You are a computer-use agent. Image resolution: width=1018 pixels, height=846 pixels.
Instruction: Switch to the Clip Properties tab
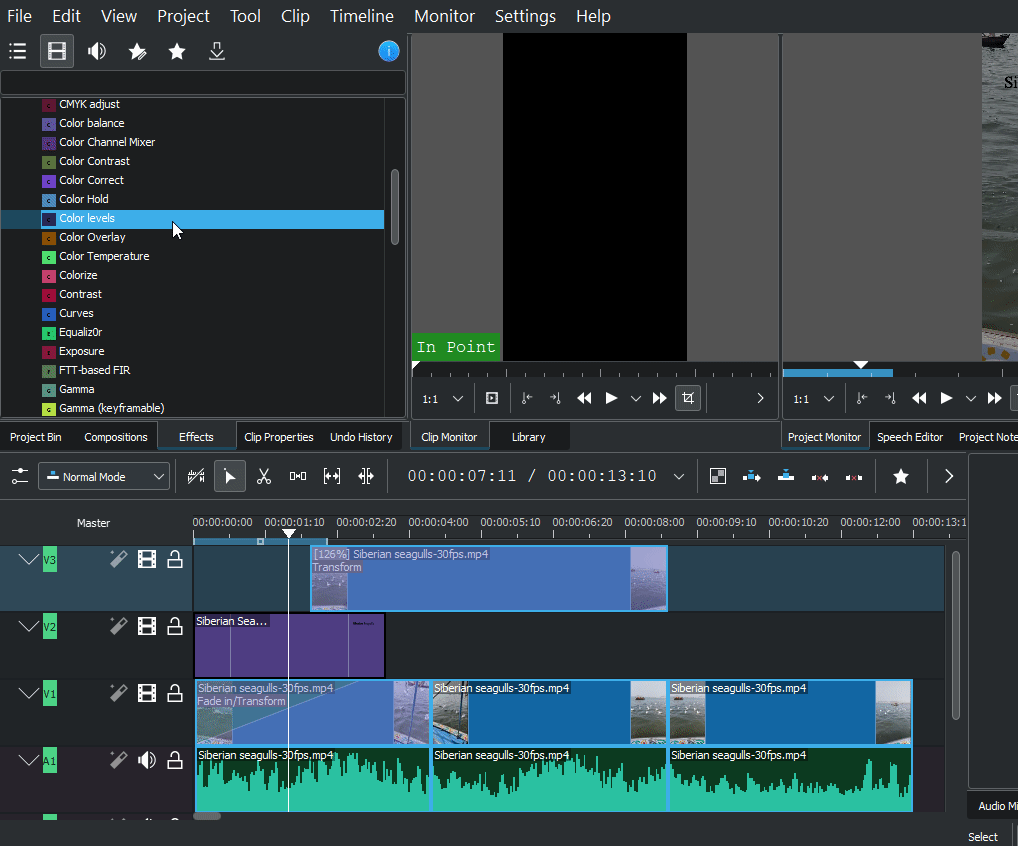point(279,437)
